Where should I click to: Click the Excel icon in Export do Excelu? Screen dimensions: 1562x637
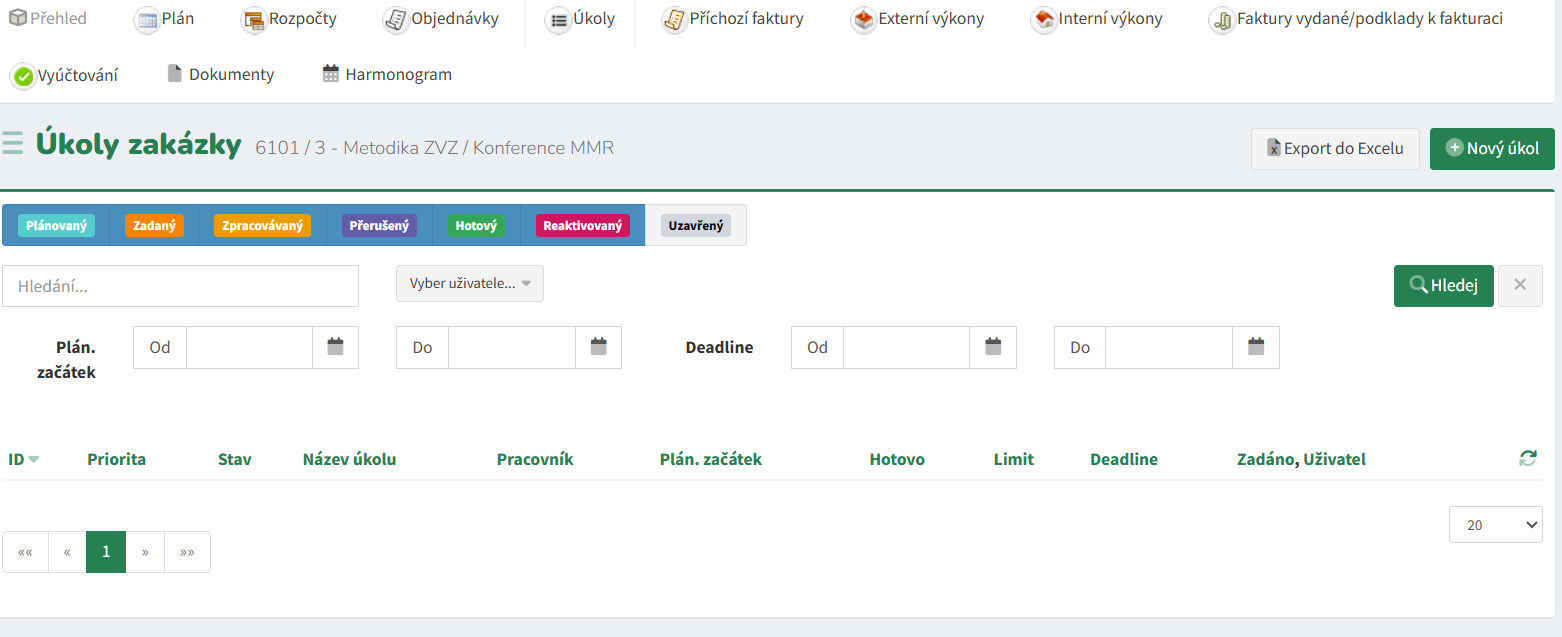click(1274, 149)
